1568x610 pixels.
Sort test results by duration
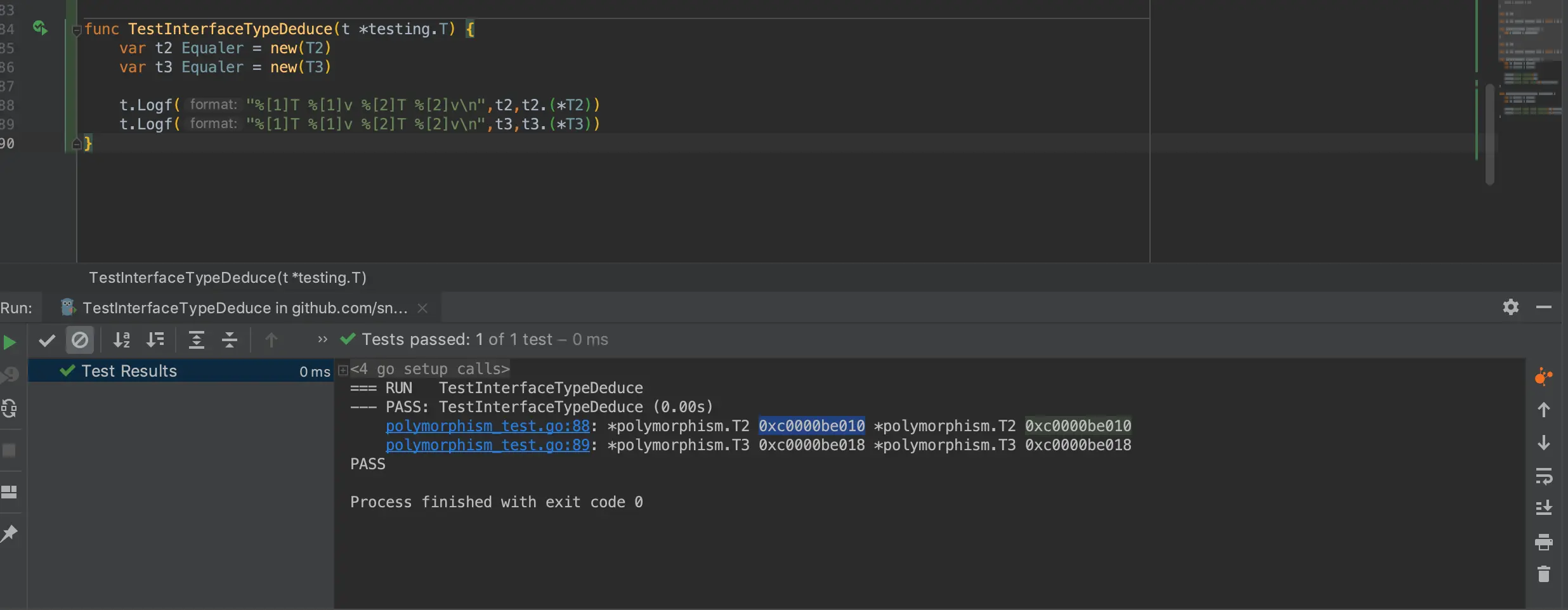click(156, 340)
